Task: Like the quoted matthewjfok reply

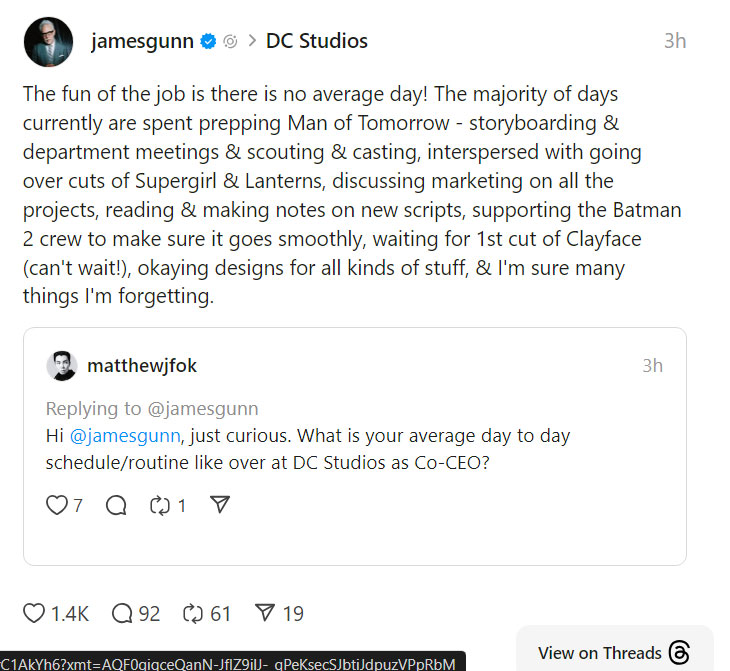Action: coord(57,505)
